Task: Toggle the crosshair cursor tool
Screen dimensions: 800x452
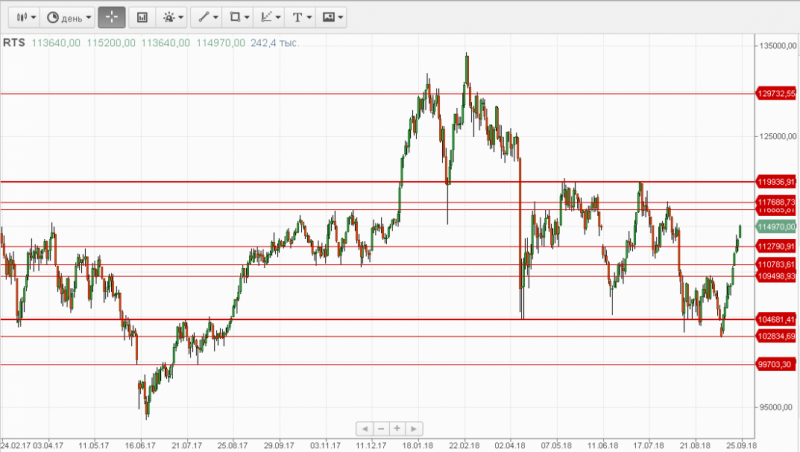Action: 112,17
